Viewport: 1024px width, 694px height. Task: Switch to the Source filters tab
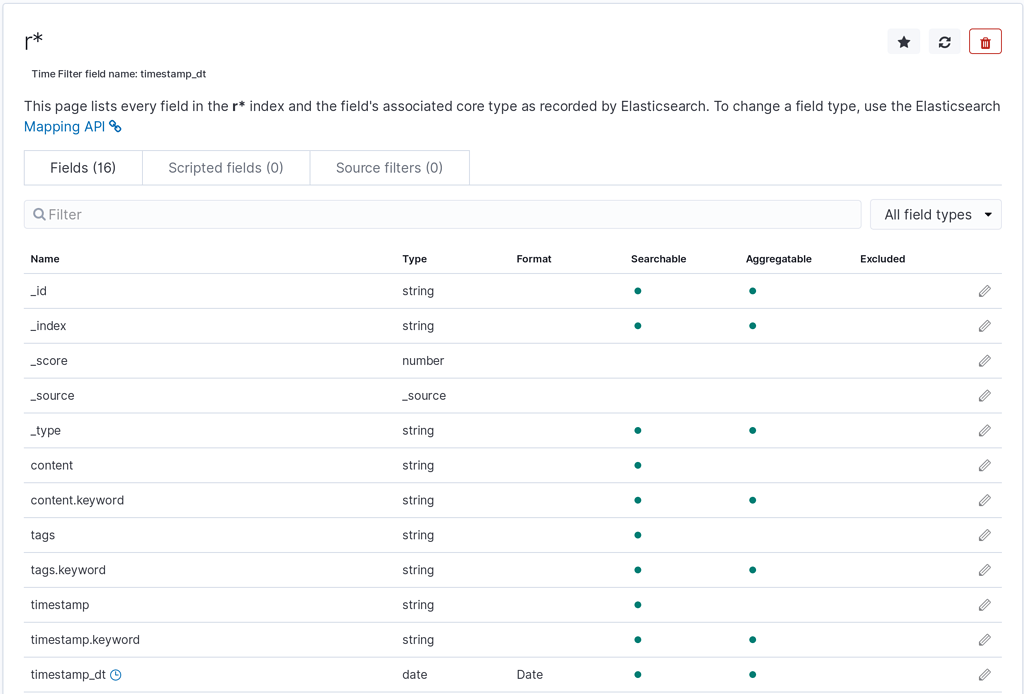(x=389, y=167)
